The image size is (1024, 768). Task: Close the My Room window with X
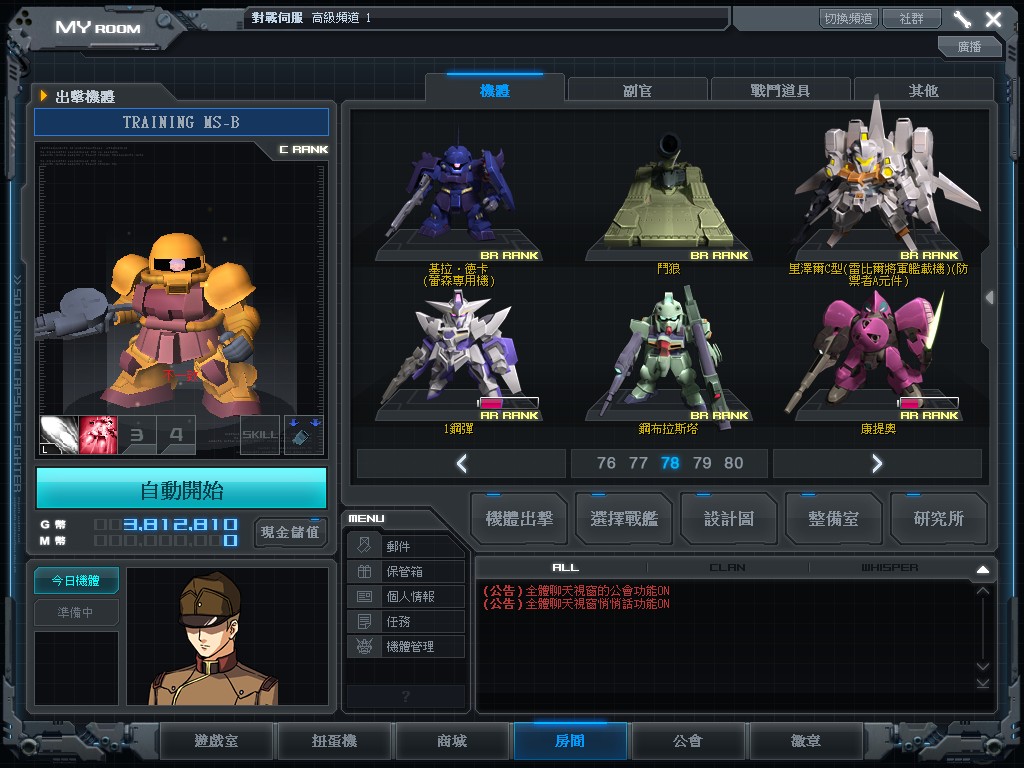[x=993, y=19]
